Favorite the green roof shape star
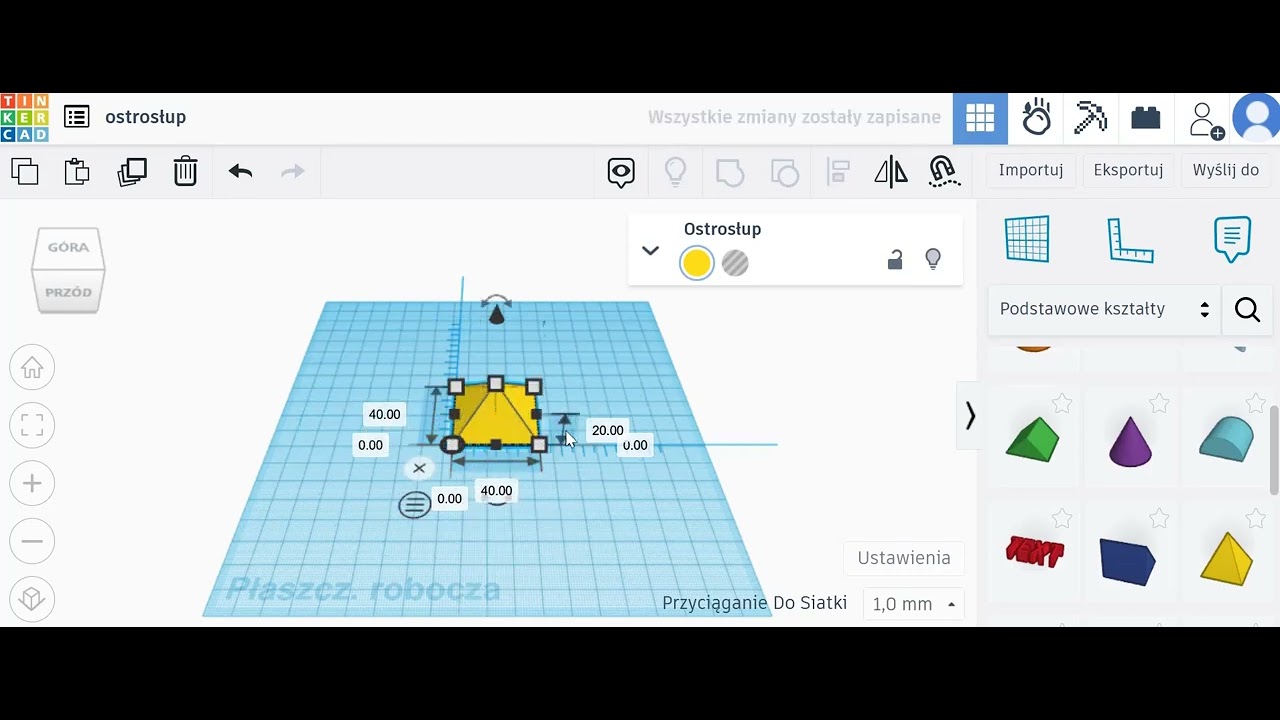 [x=1062, y=404]
